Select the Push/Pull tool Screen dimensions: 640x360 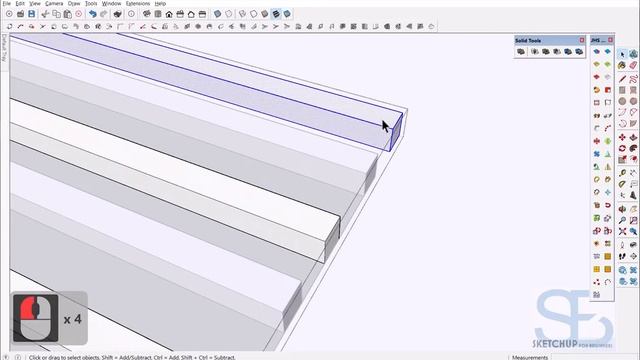tap(633, 137)
